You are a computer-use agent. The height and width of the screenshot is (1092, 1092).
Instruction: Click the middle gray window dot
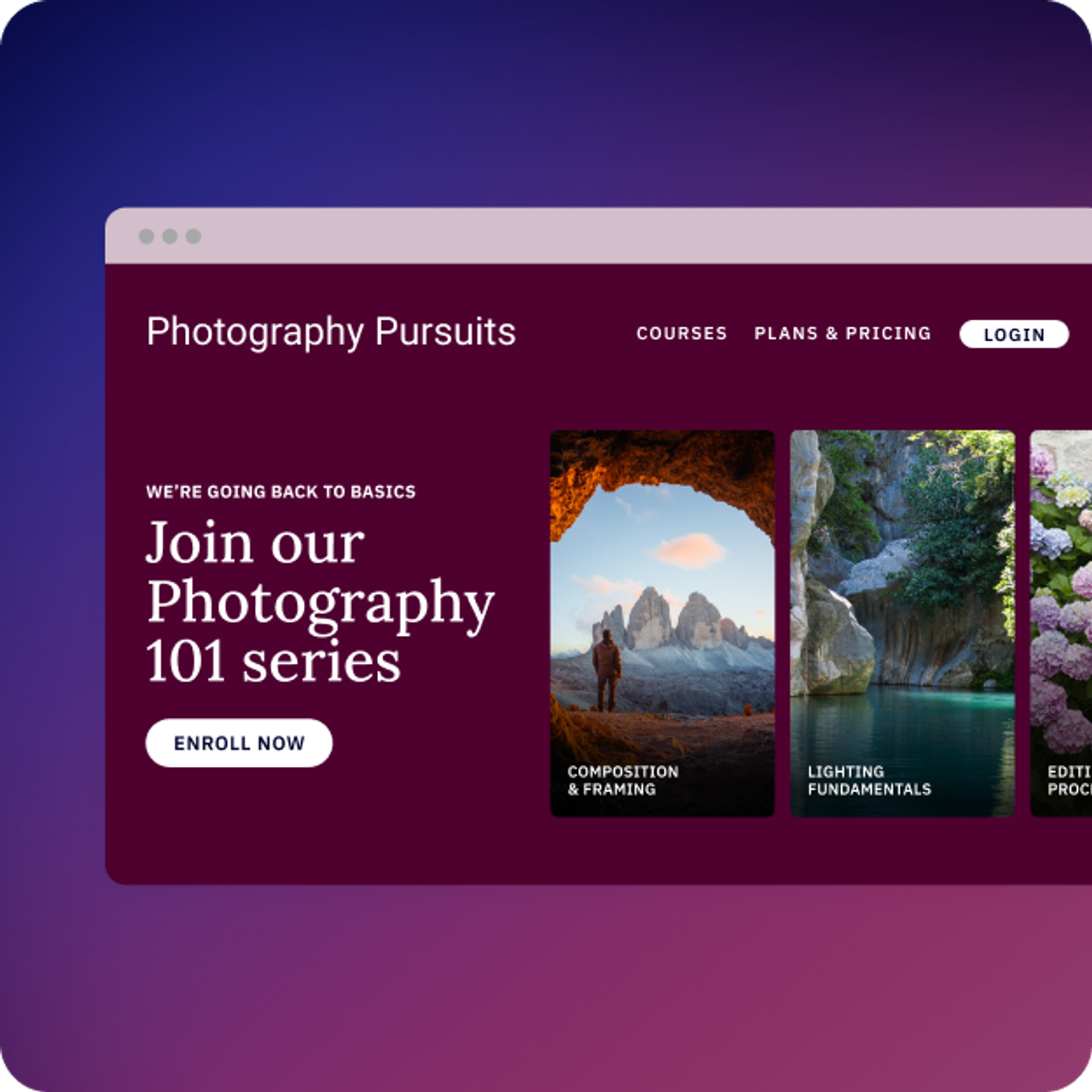[x=169, y=236]
